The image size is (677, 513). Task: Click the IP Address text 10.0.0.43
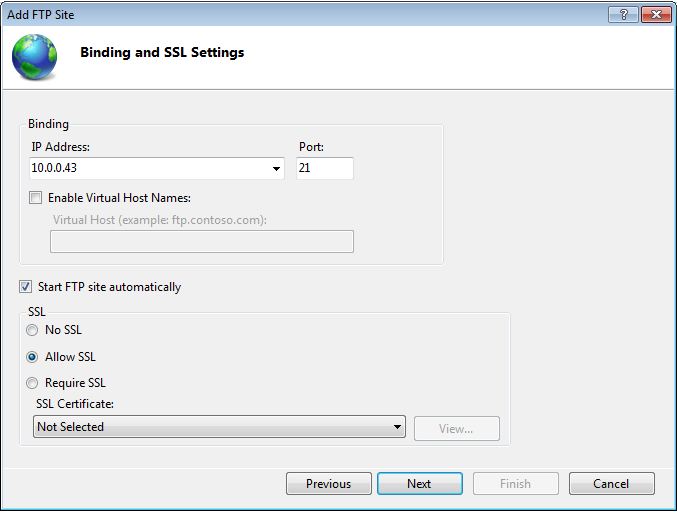click(x=54, y=168)
